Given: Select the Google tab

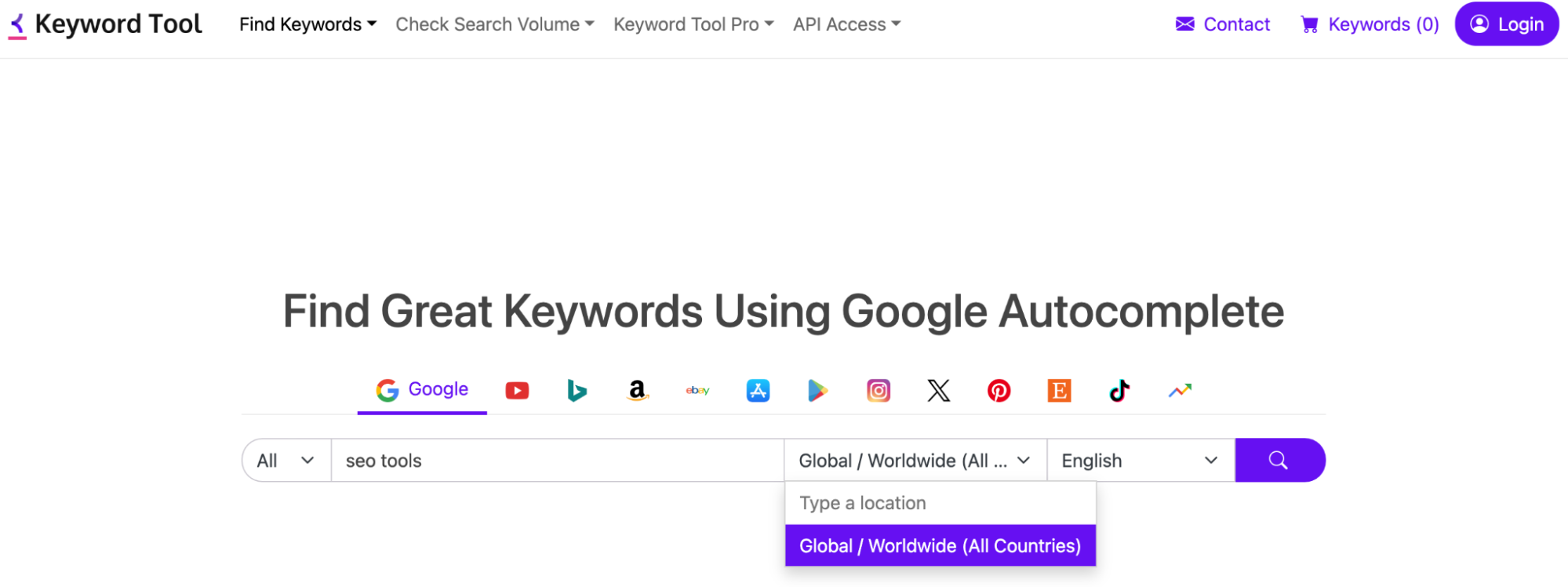Looking at the screenshot, I should (422, 389).
